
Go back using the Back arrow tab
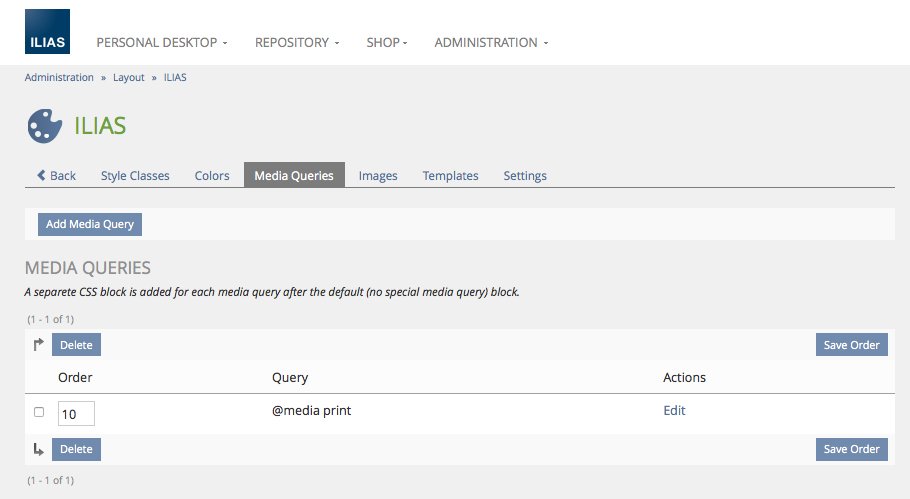pos(56,176)
